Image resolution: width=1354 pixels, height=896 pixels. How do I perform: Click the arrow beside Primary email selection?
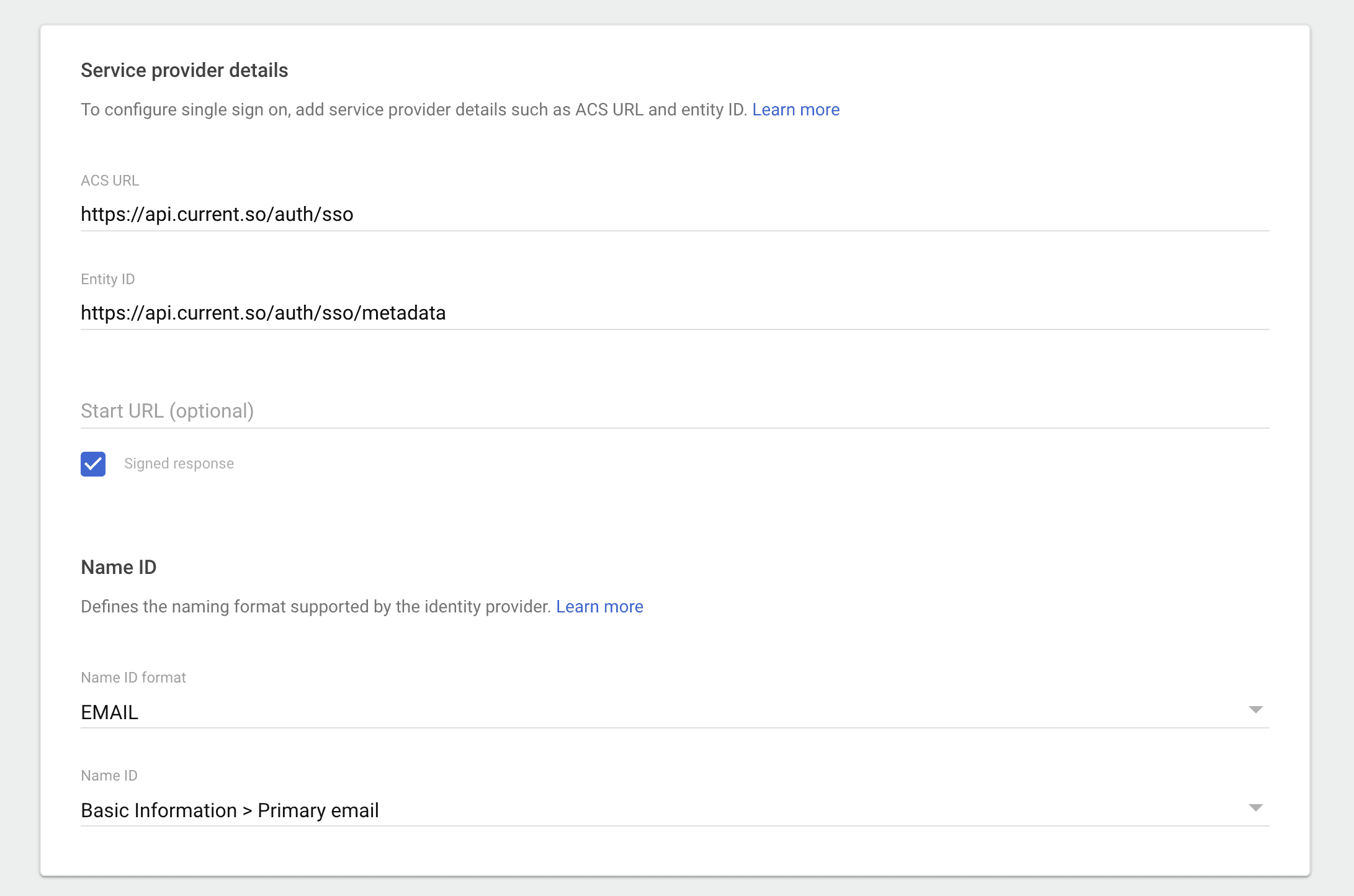coord(1255,808)
